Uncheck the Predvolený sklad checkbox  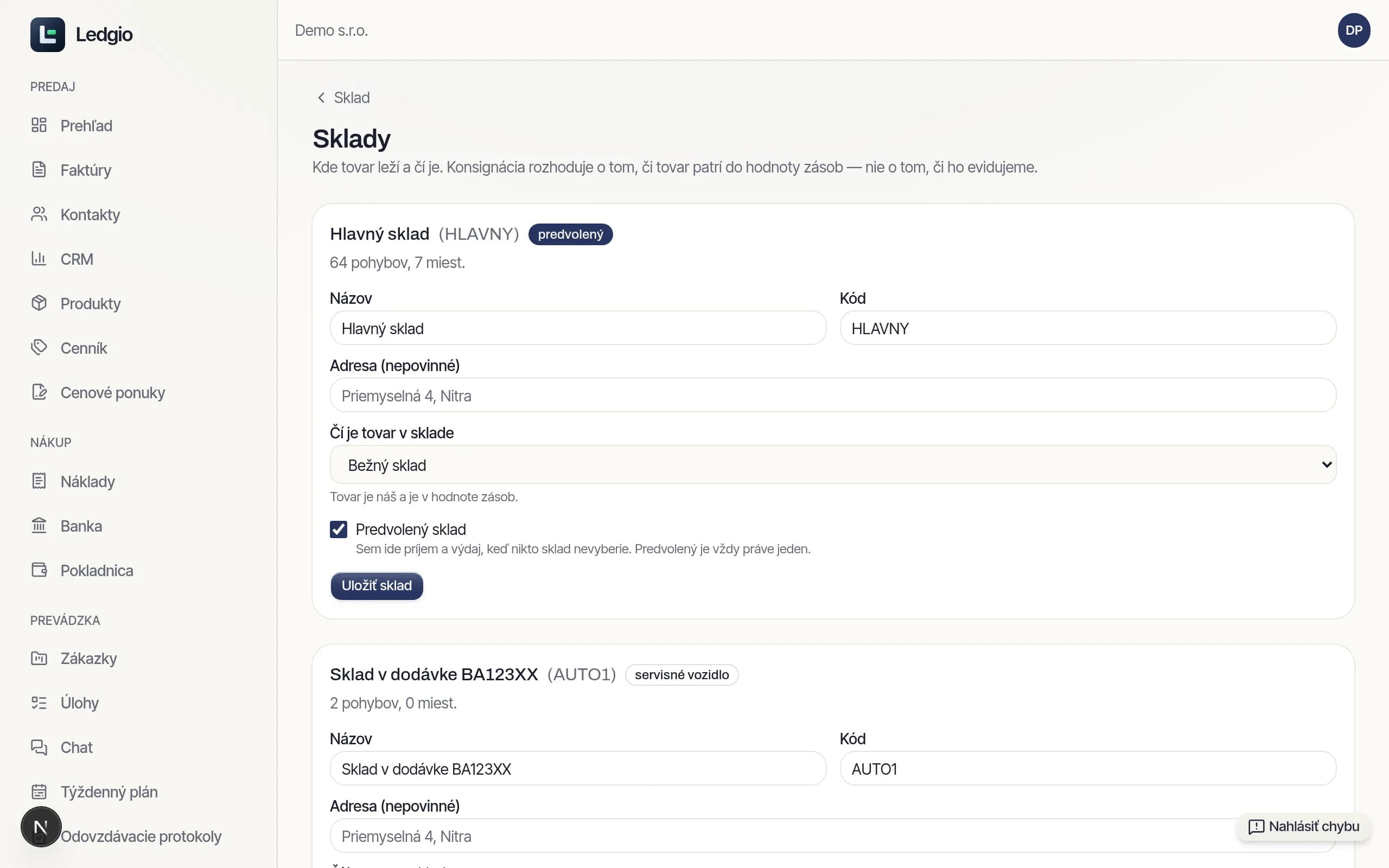pyautogui.click(x=339, y=529)
